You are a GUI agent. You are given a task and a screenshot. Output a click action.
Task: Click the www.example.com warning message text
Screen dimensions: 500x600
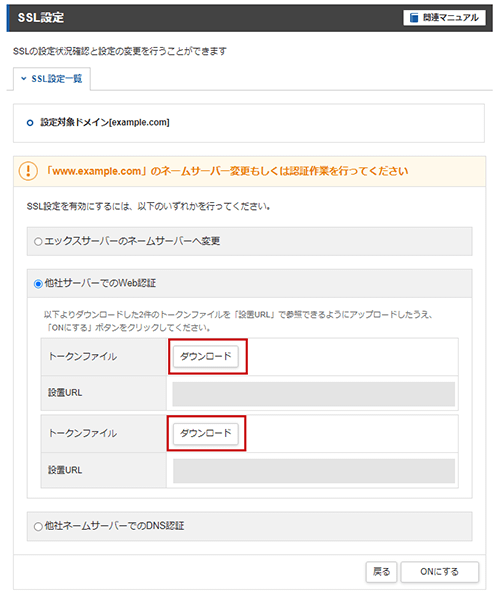click(x=226, y=171)
